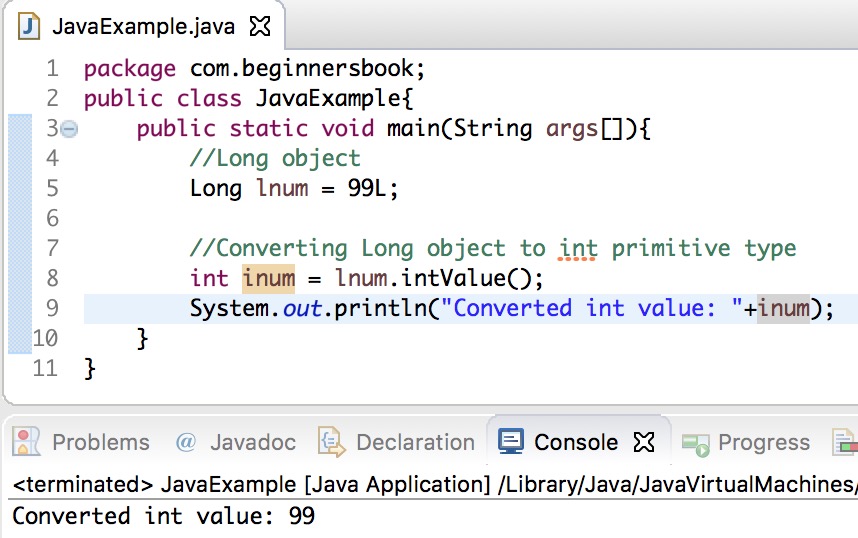Click the //Long object comment

(275, 159)
